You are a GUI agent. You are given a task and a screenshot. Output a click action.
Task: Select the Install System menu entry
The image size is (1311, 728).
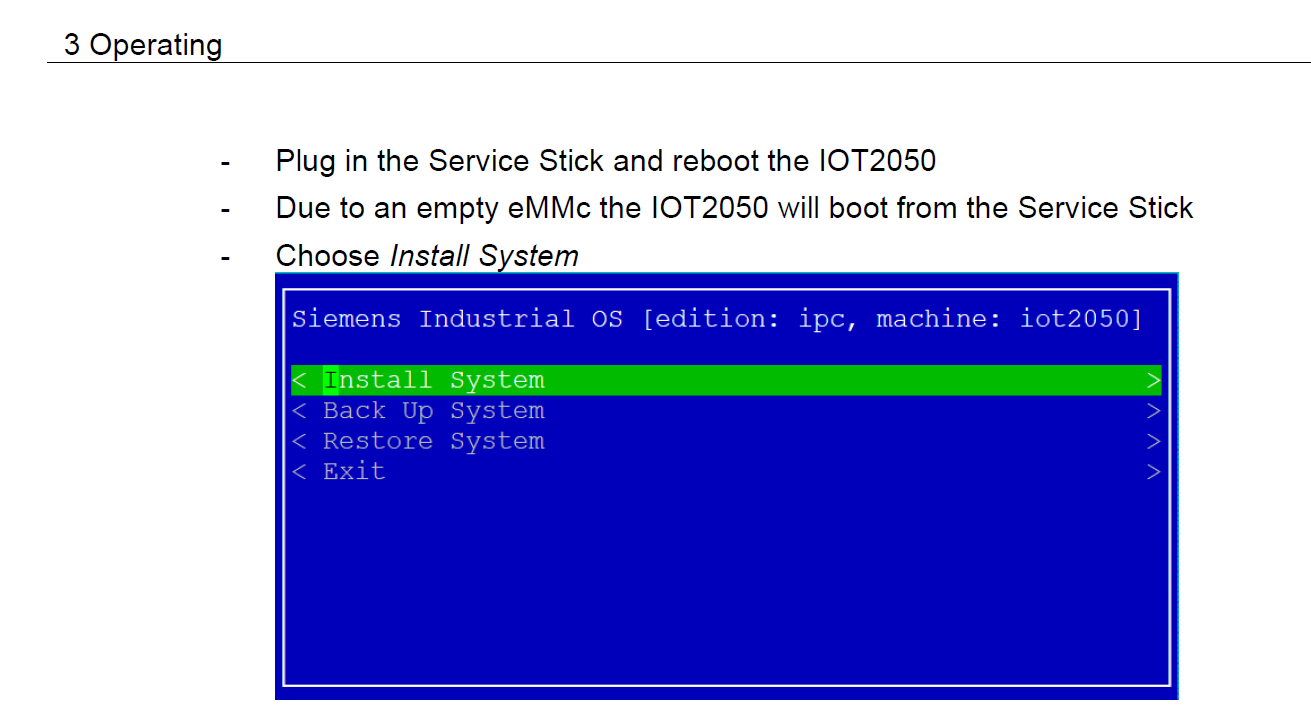pos(726,380)
